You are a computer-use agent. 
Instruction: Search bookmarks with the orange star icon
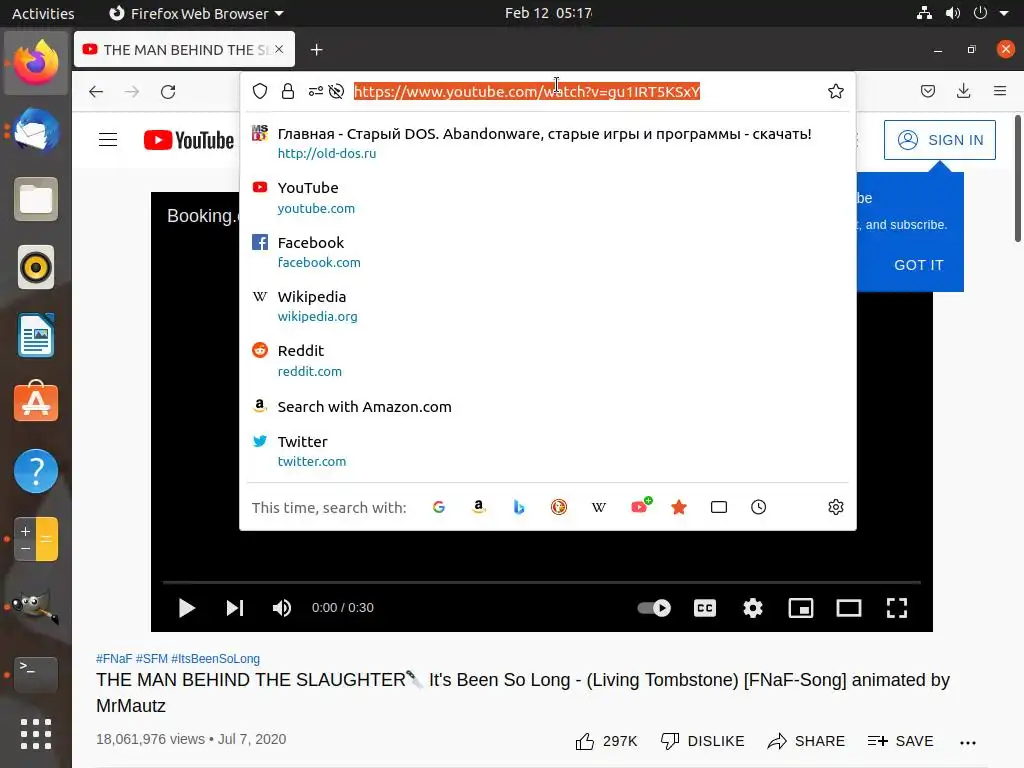pyautogui.click(x=679, y=507)
